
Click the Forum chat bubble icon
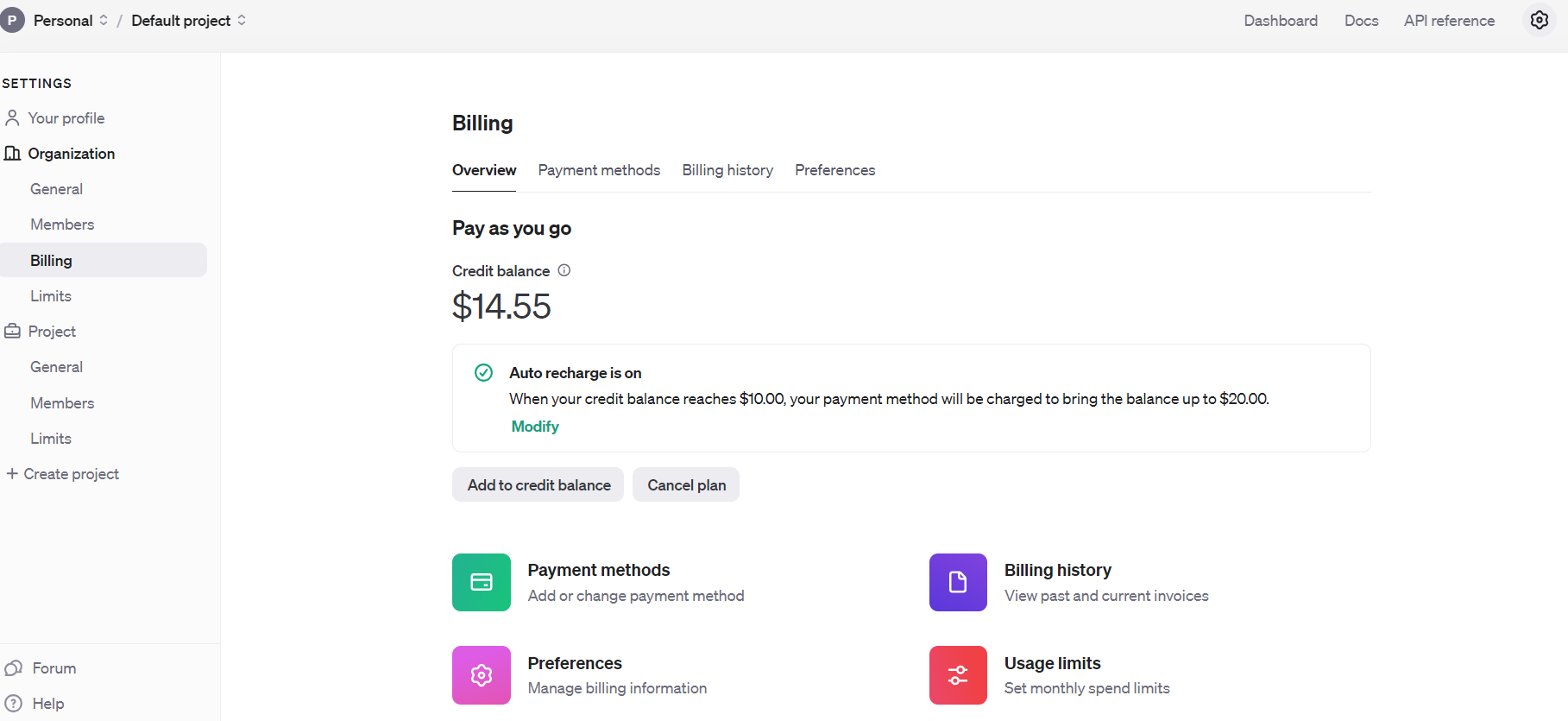[x=13, y=667]
